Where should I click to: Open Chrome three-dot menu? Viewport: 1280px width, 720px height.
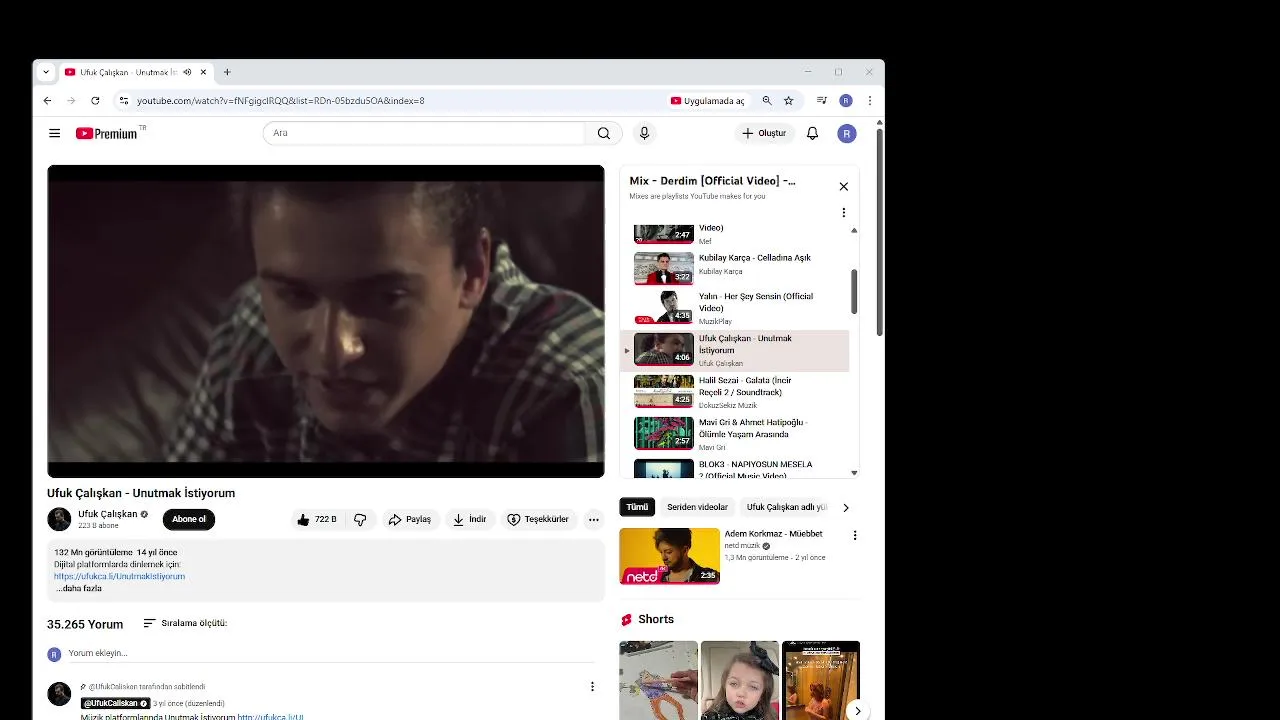[870, 101]
